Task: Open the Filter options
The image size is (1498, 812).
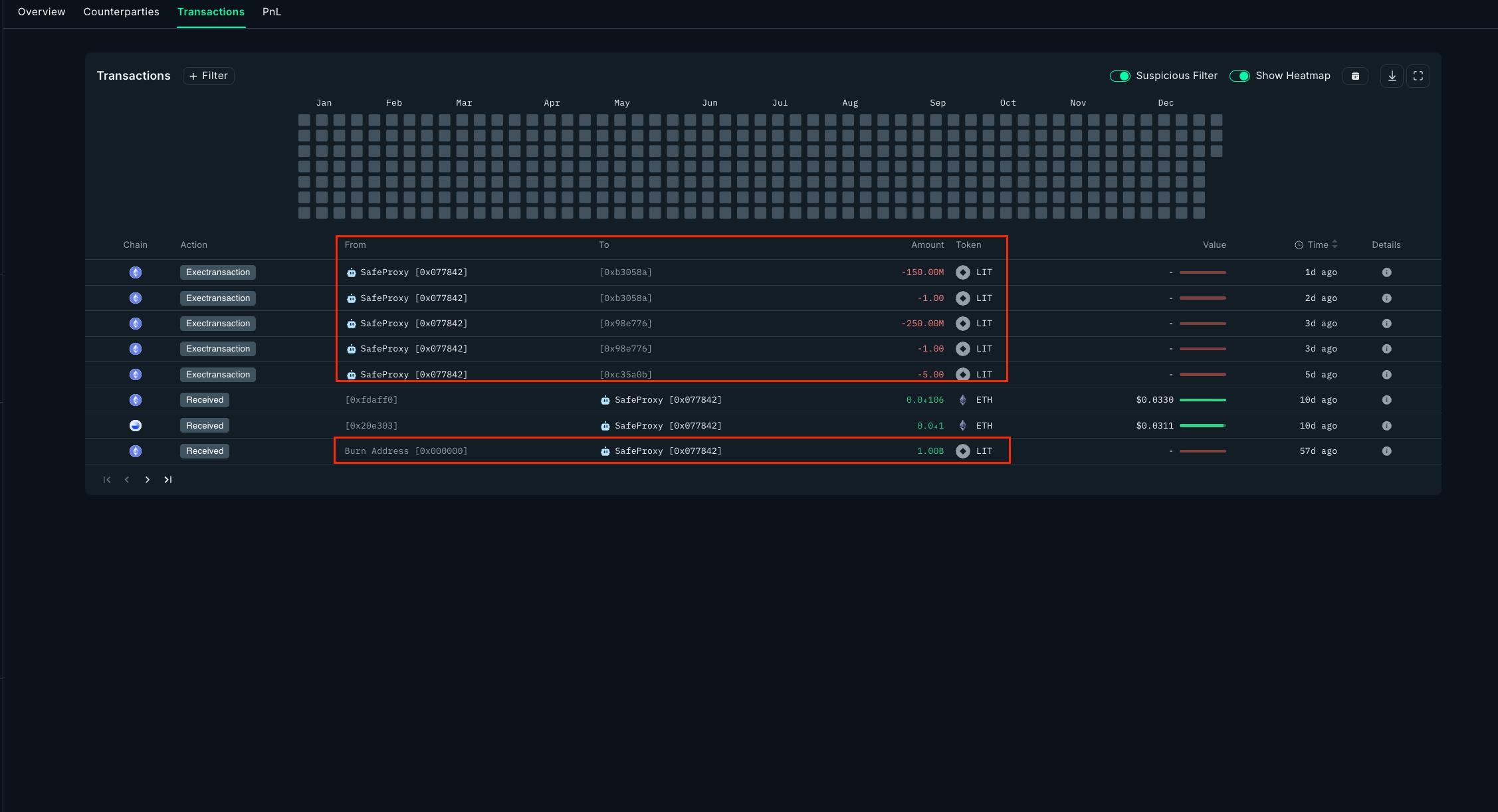Action: (x=209, y=76)
